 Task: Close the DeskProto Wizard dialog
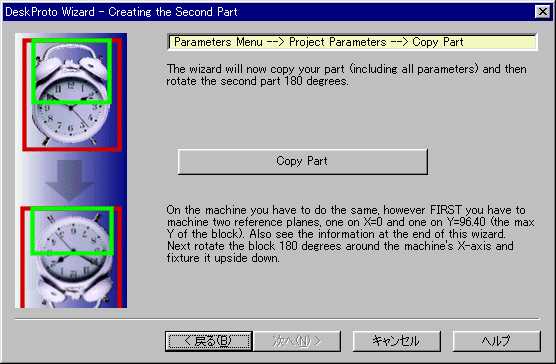(543, 12)
